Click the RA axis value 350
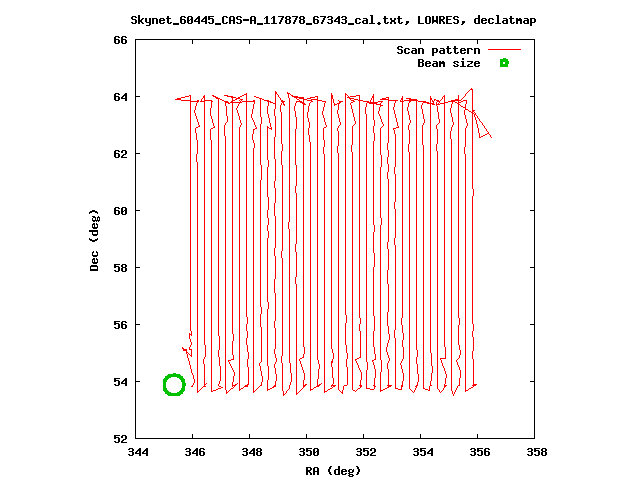 pyautogui.click(x=309, y=452)
